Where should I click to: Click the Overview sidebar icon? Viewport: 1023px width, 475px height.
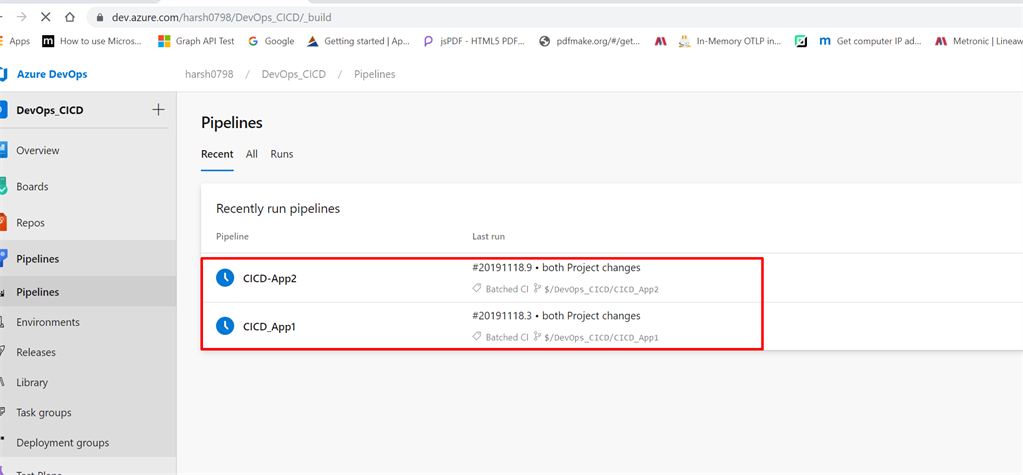(x=4, y=151)
